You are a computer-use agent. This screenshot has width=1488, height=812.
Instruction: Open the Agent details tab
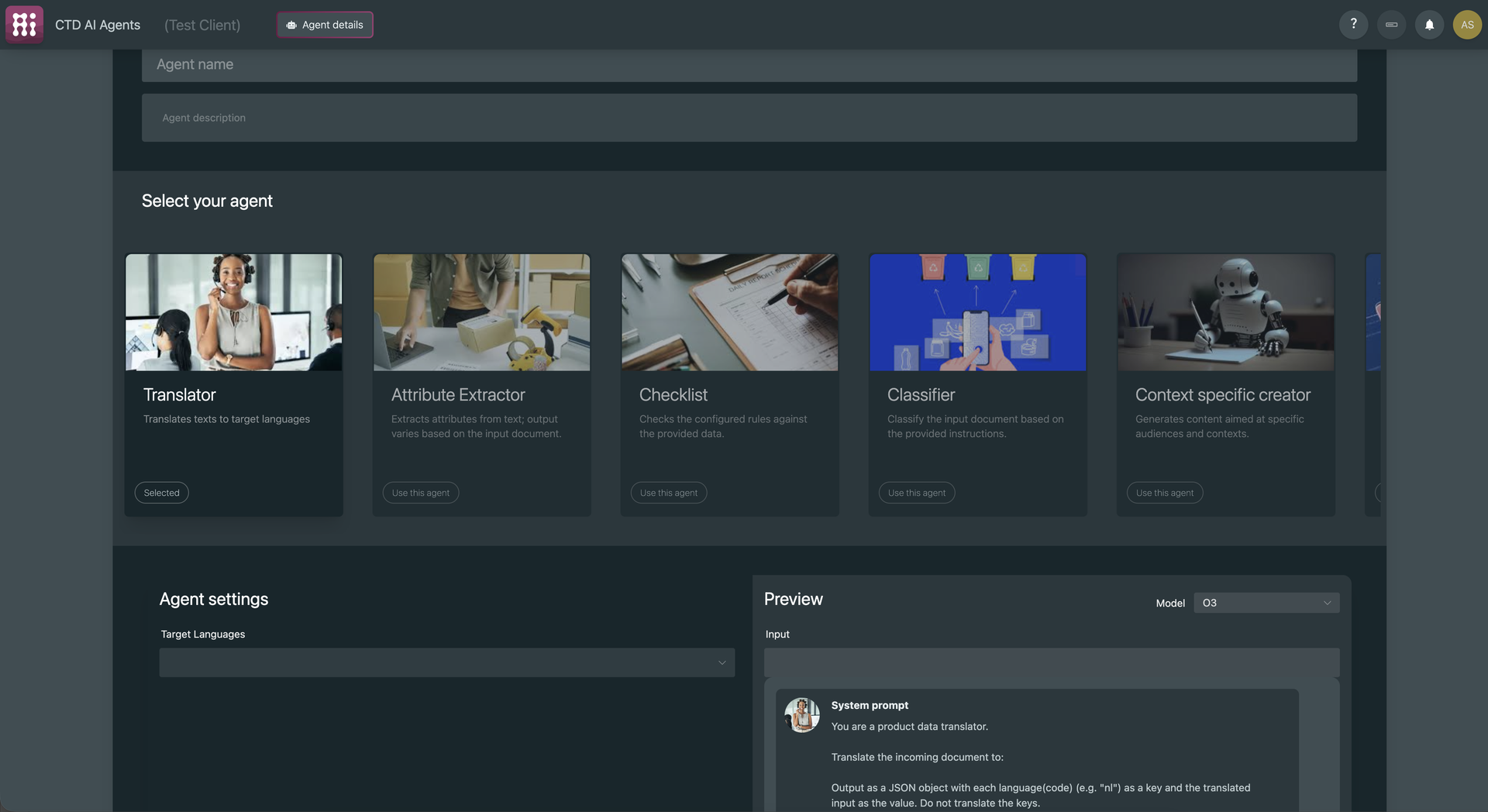(325, 25)
